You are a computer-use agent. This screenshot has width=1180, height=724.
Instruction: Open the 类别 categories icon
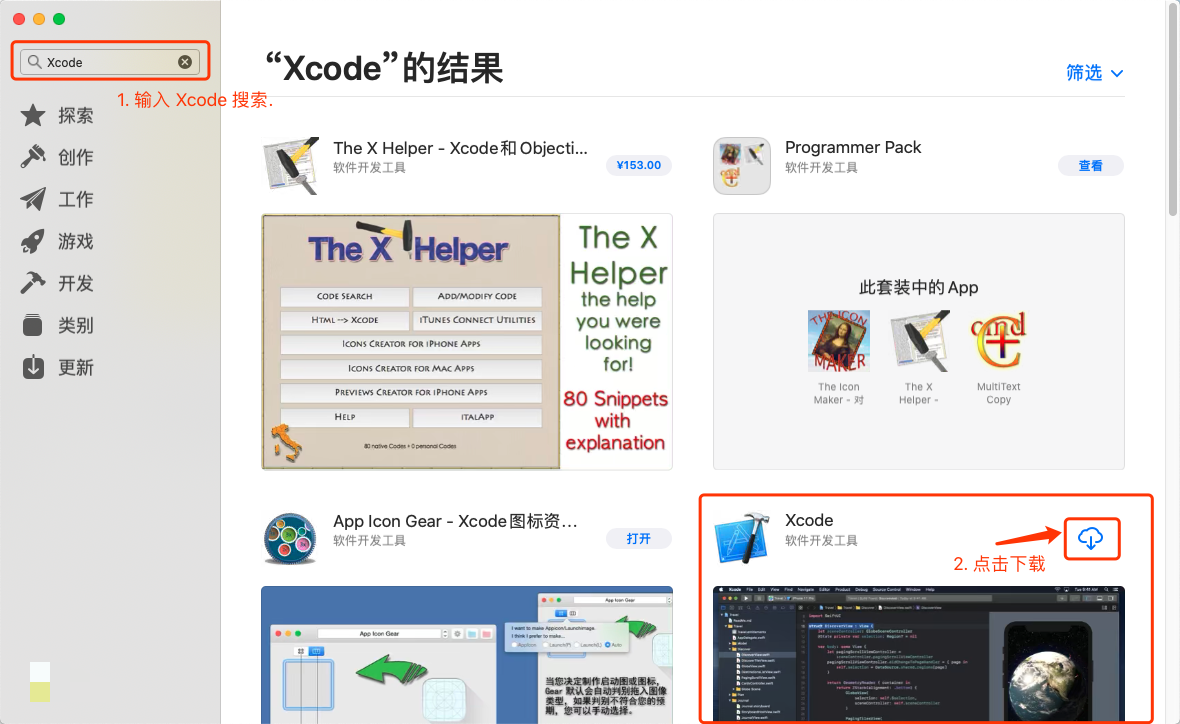click(32, 325)
